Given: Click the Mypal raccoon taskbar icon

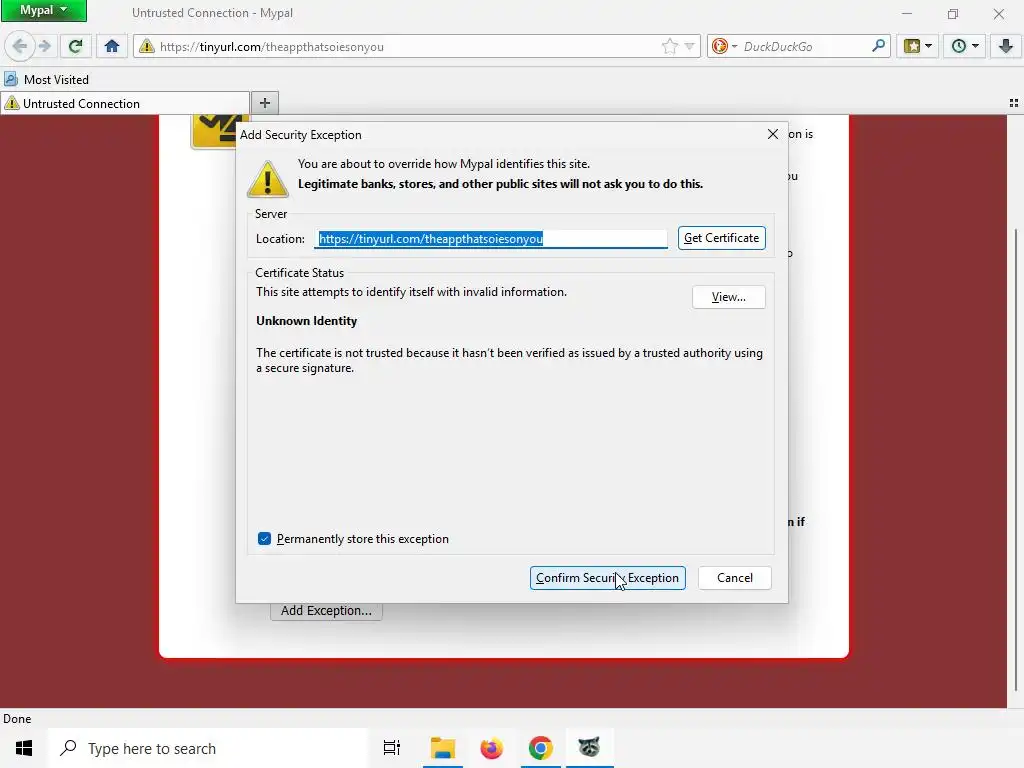Looking at the screenshot, I should coord(589,748).
